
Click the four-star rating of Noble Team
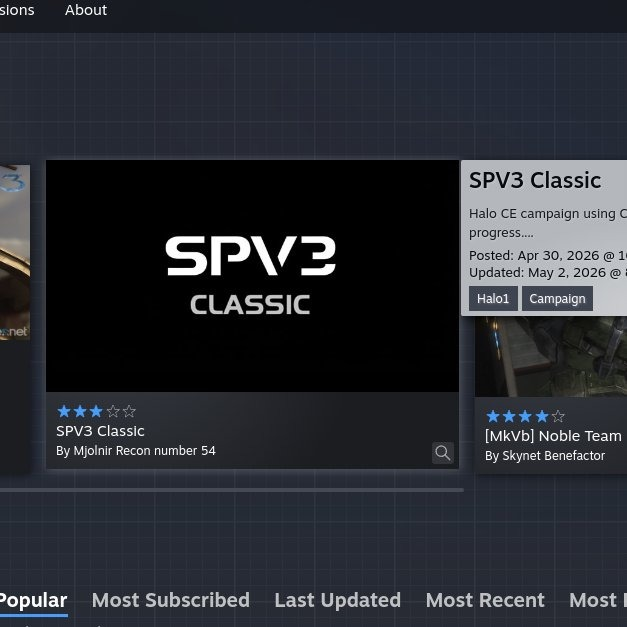[x=525, y=416]
